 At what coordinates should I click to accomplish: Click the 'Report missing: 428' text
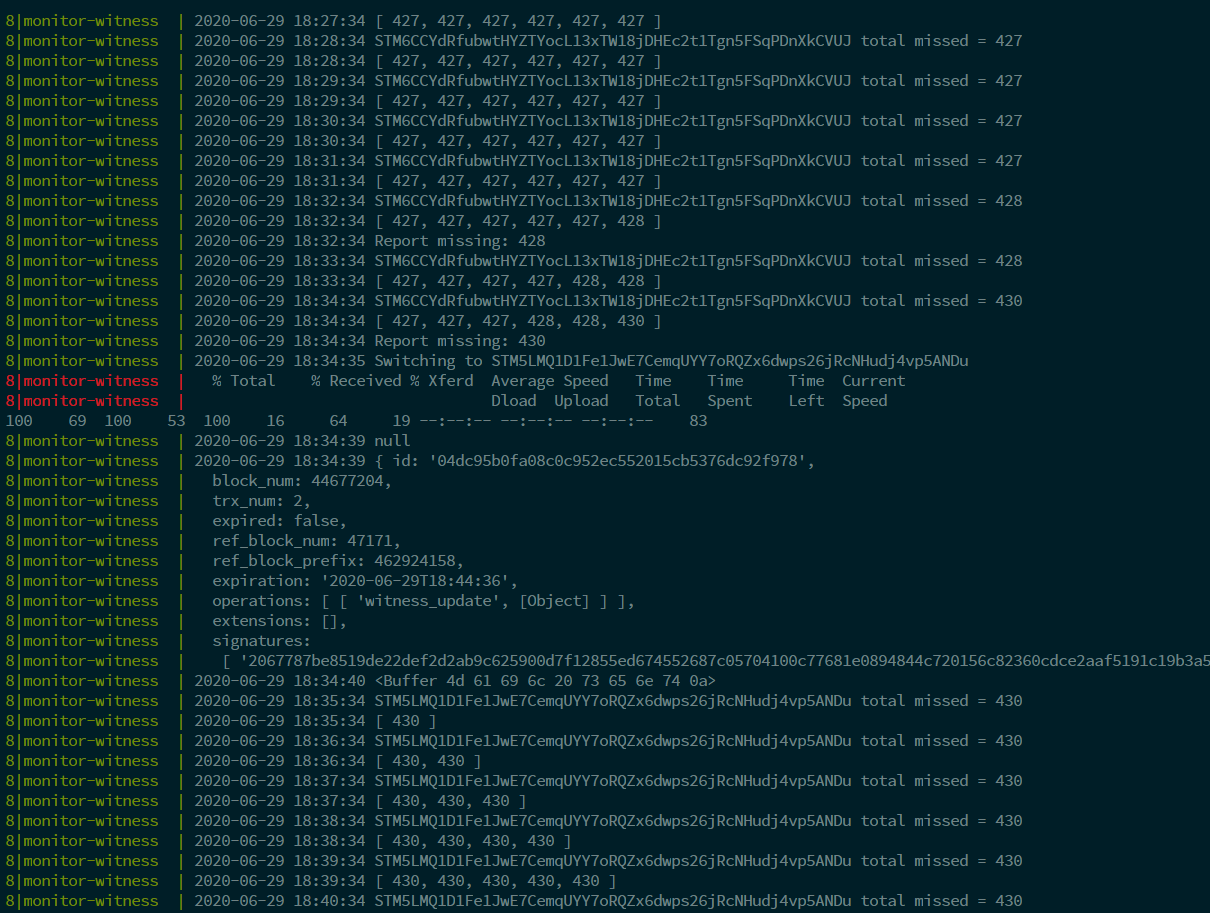pyautogui.click(x=460, y=241)
